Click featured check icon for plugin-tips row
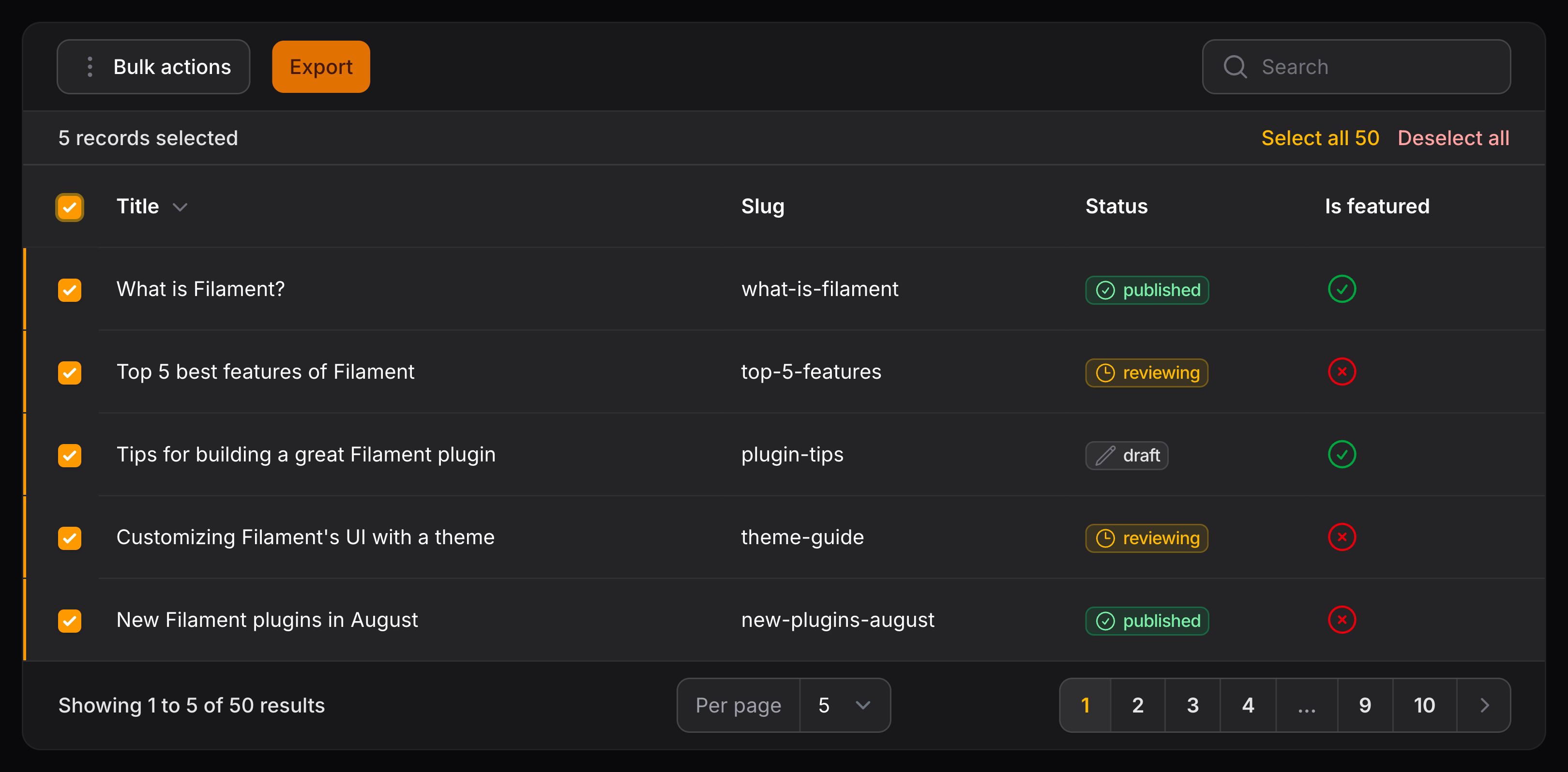The height and width of the screenshot is (772, 1568). pyautogui.click(x=1342, y=454)
